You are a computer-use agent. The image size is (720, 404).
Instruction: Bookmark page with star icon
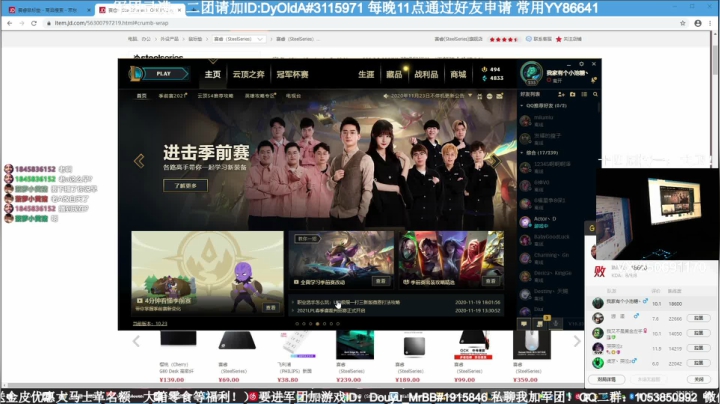pyautogui.click(x=683, y=23)
